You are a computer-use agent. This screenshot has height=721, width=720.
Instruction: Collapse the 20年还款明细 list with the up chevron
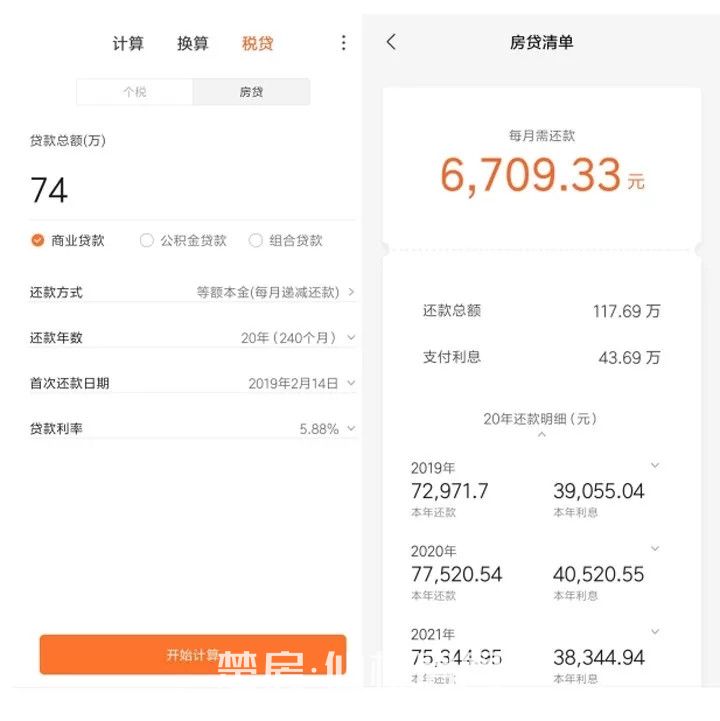click(541, 435)
